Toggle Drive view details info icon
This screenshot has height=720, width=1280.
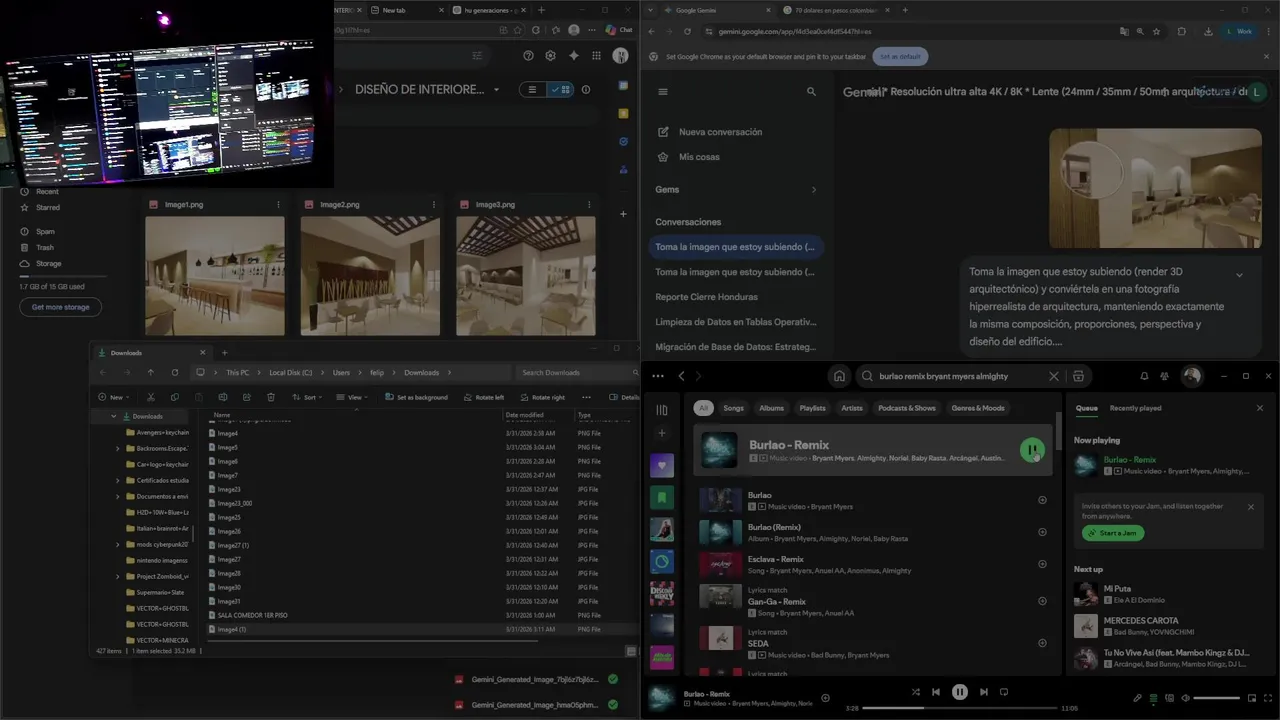586,89
